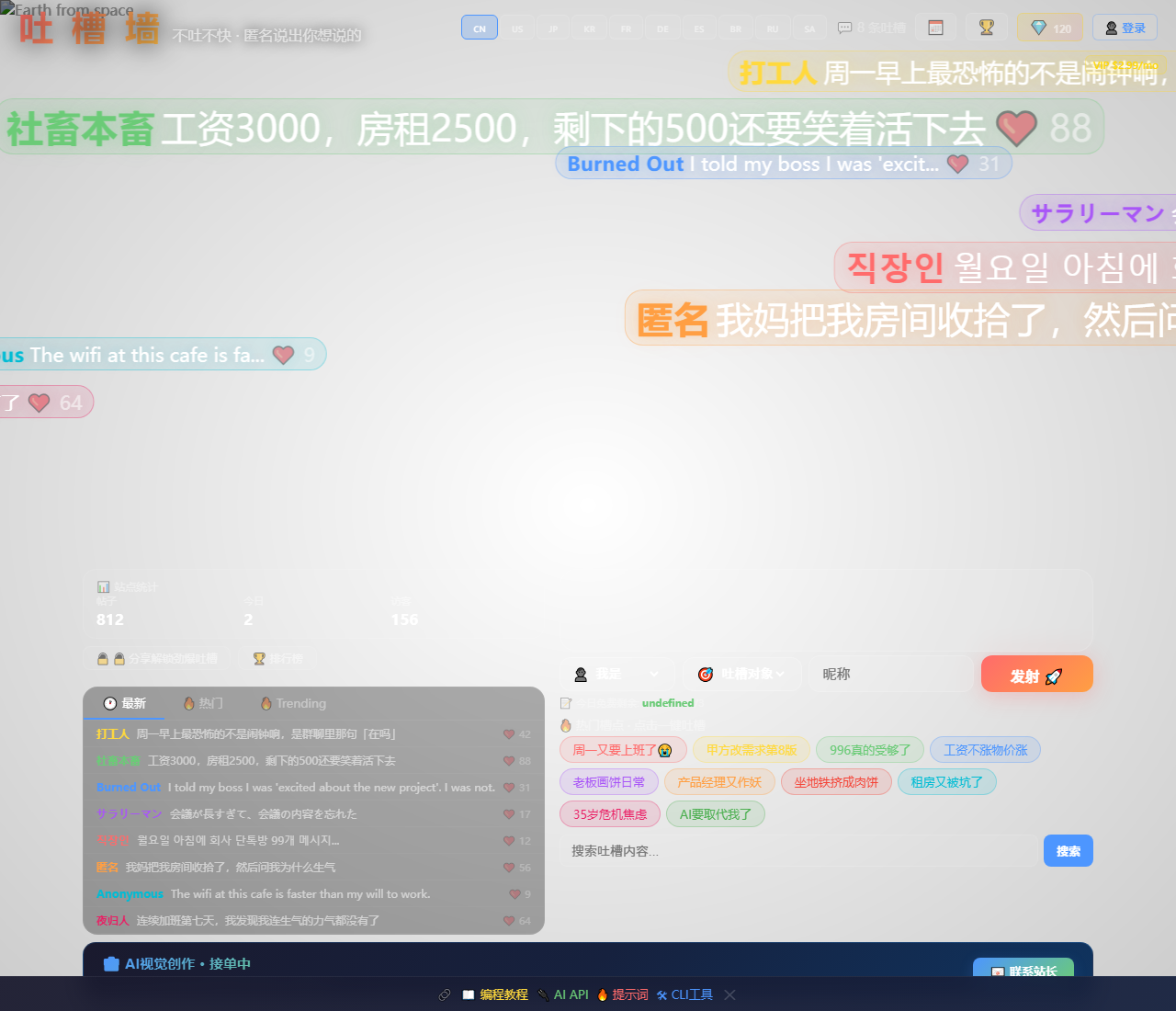Screen dimensions: 1176x1011
Task: Click heart on 匿名 list row
Action: [x=509, y=868]
